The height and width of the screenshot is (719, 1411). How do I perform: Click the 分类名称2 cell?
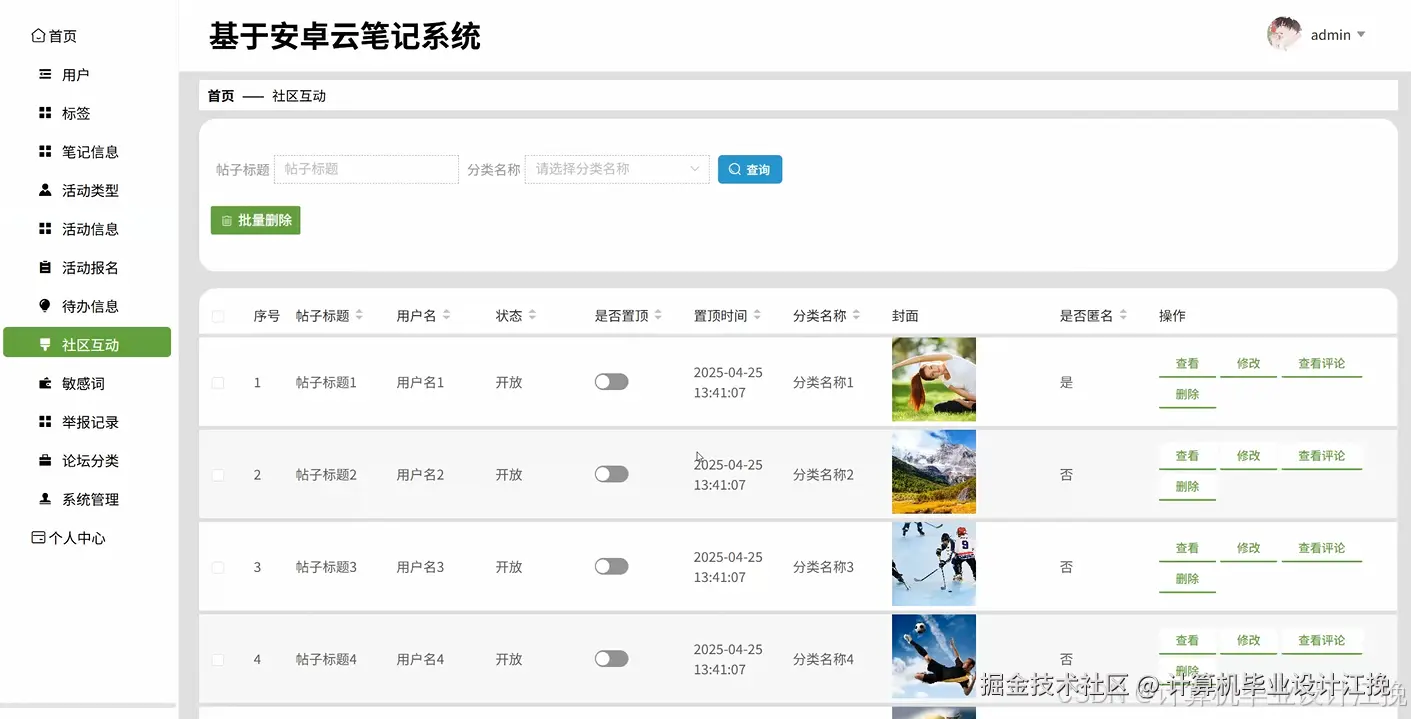point(823,475)
